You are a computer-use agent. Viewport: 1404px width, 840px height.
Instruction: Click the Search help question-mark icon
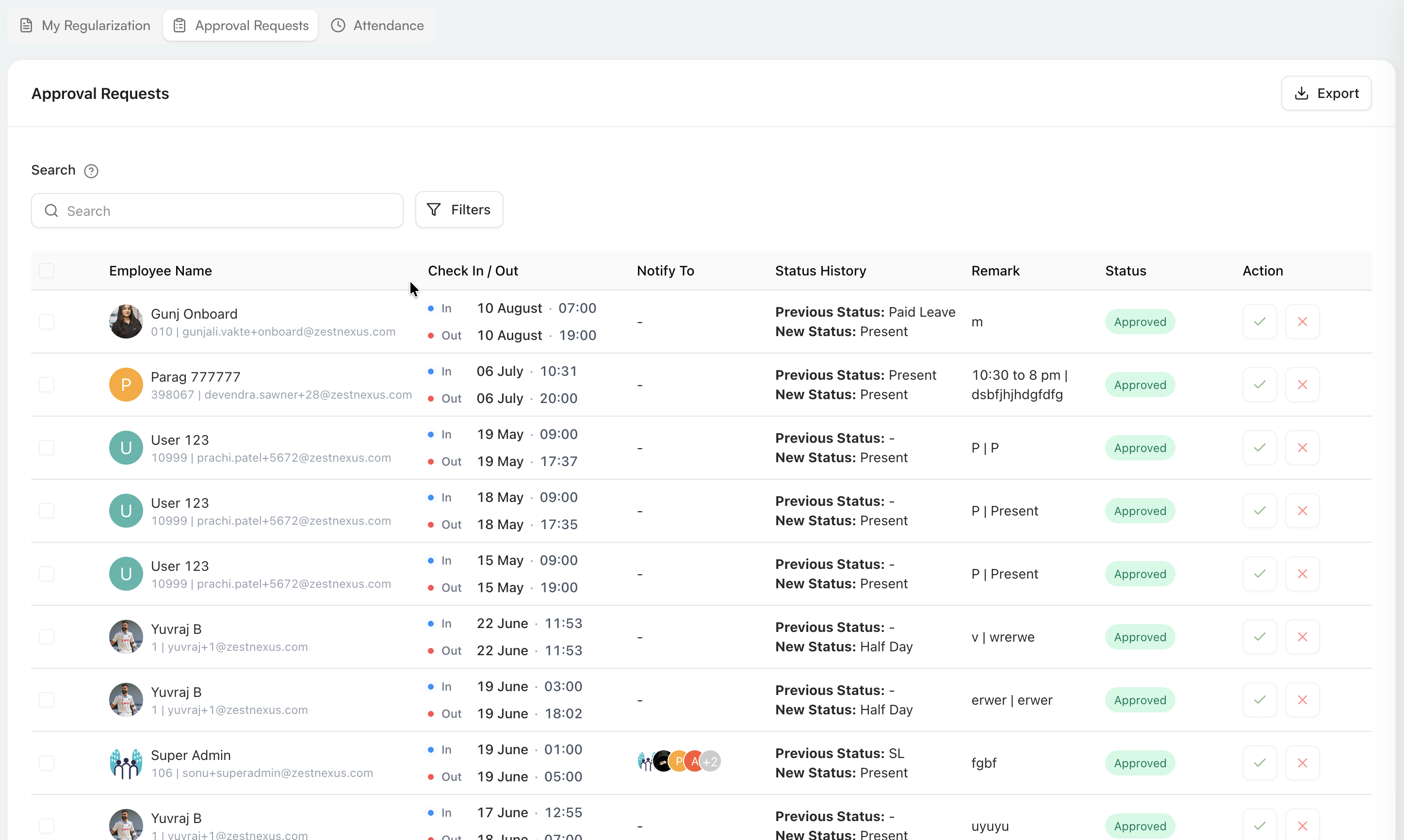(91, 171)
